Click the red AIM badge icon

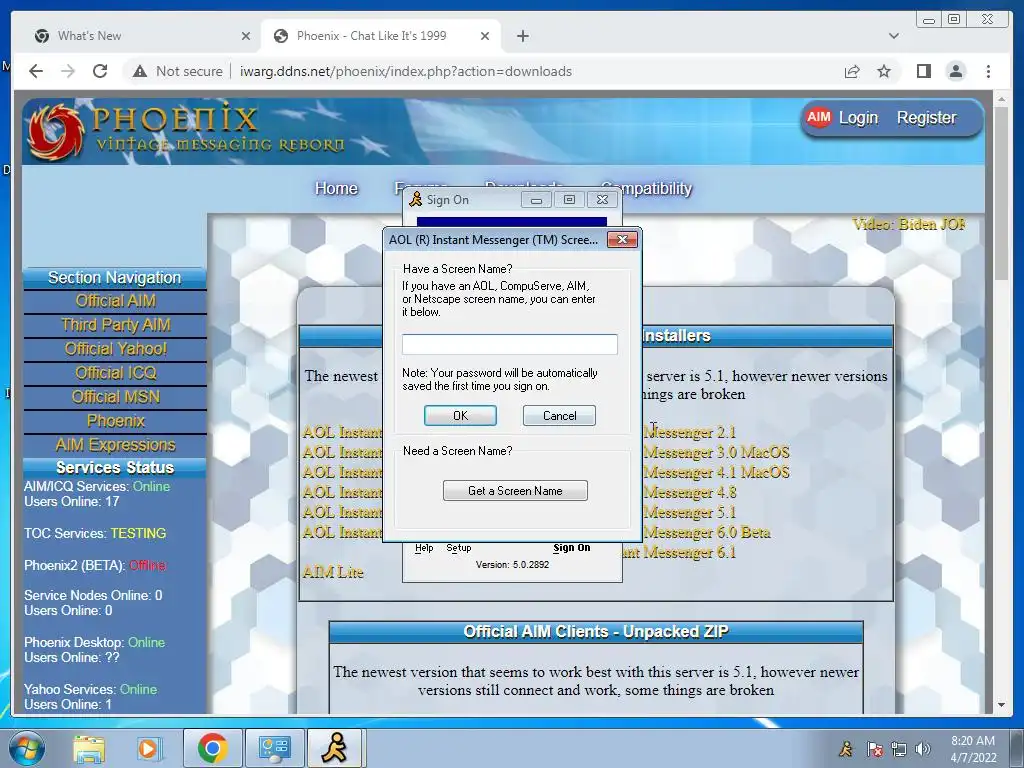tap(818, 118)
